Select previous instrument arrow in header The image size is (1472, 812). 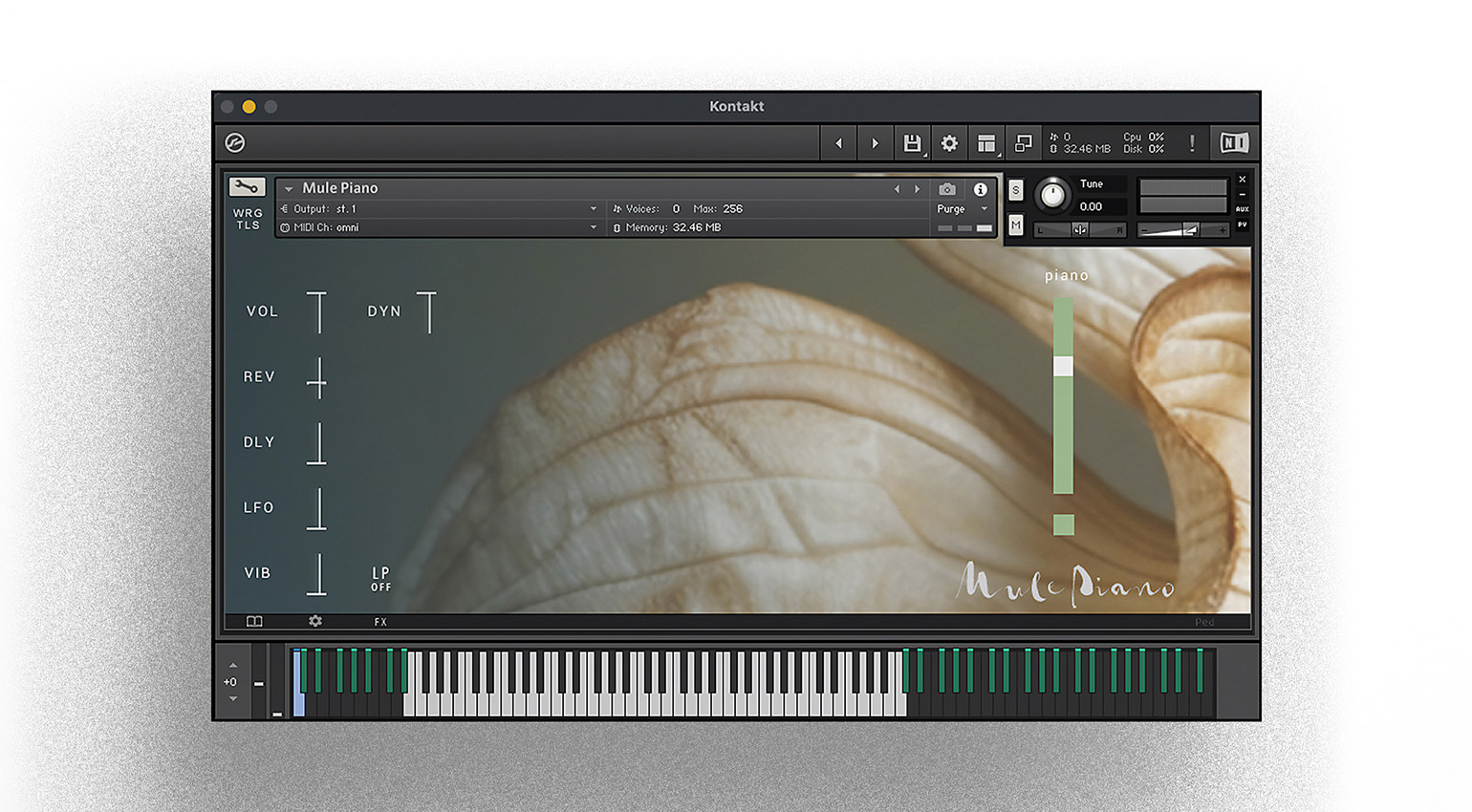point(897,189)
